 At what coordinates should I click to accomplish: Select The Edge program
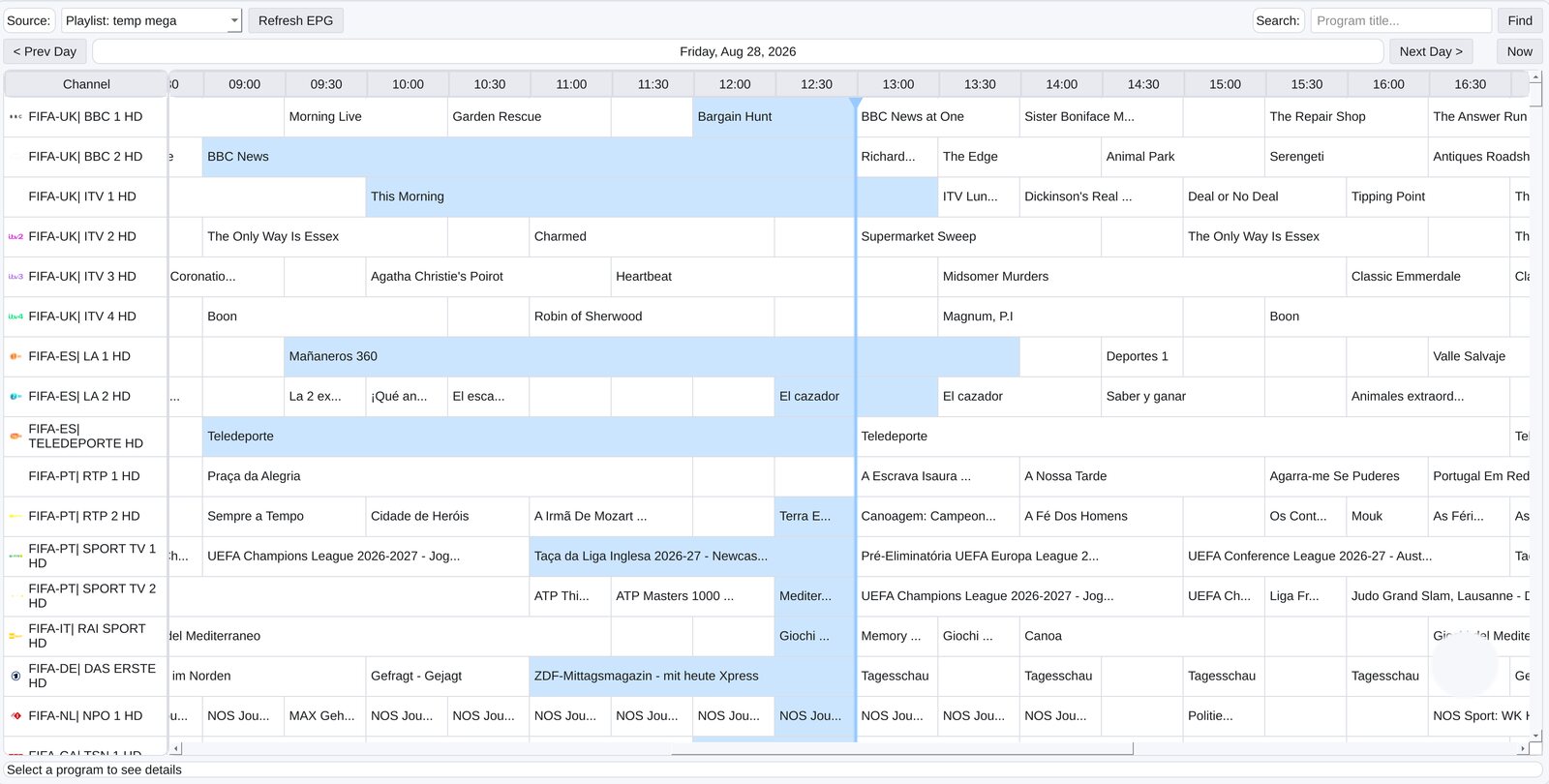[x=1019, y=157]
